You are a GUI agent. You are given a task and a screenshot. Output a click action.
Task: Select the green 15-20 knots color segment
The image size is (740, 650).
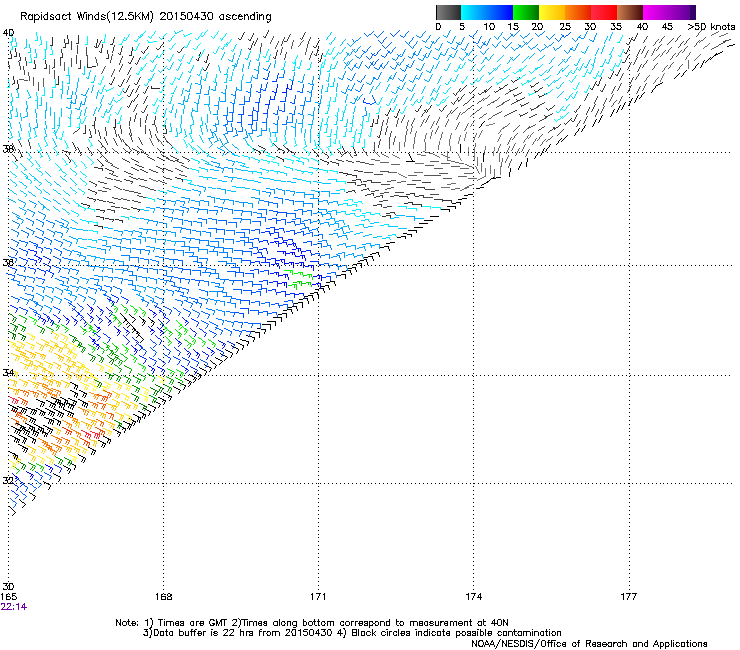[x=526, y=12]
